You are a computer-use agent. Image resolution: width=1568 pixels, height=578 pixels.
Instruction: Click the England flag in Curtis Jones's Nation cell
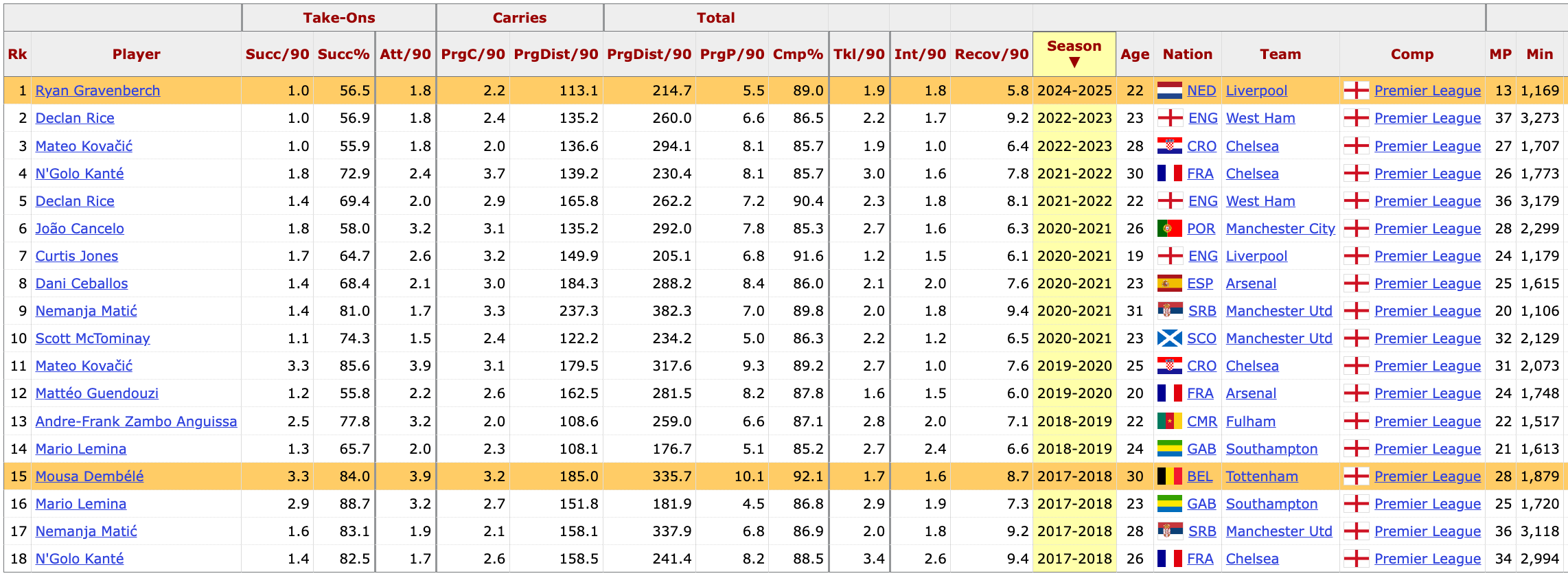pos(1170,256)
